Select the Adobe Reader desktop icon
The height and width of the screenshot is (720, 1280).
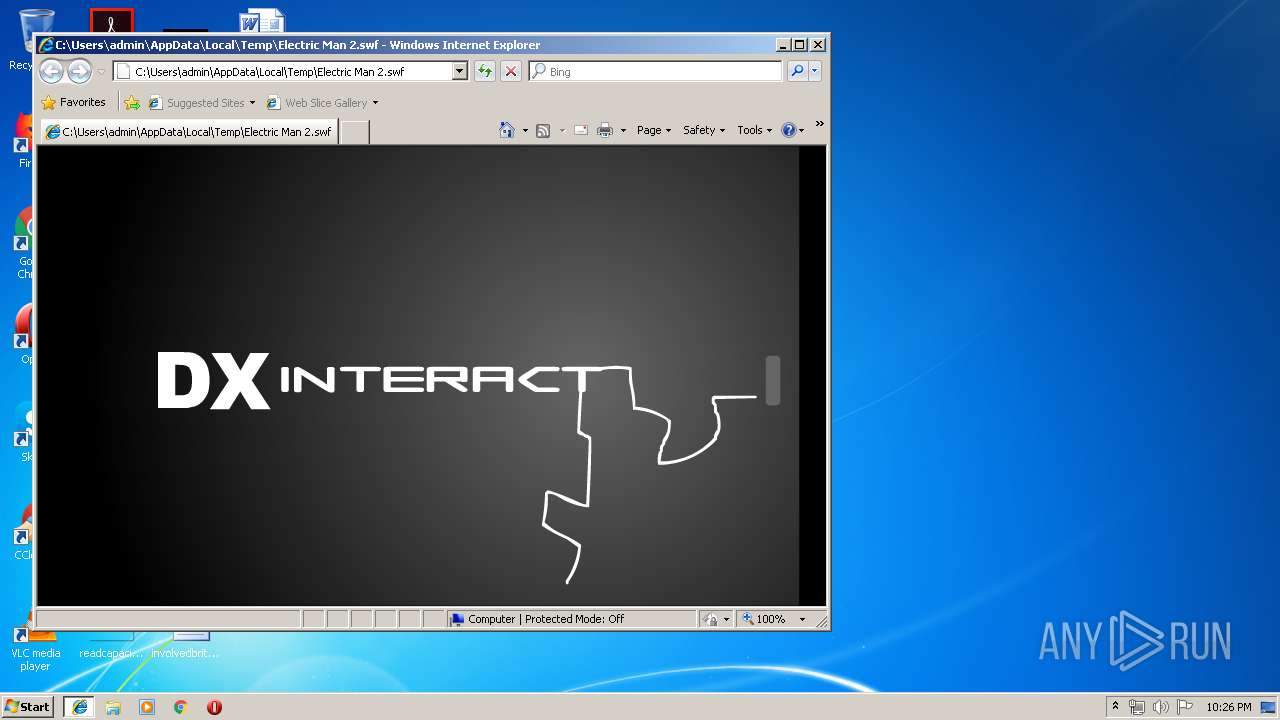(111, 20)
